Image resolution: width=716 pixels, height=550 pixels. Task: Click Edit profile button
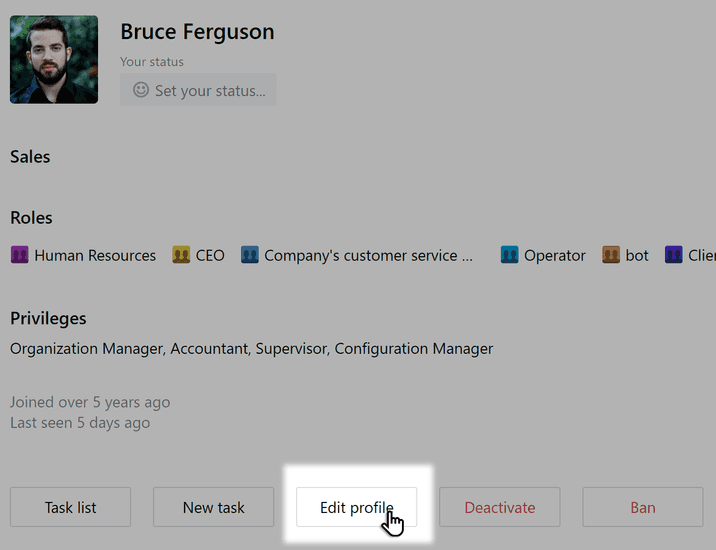(x=356, y=507)
